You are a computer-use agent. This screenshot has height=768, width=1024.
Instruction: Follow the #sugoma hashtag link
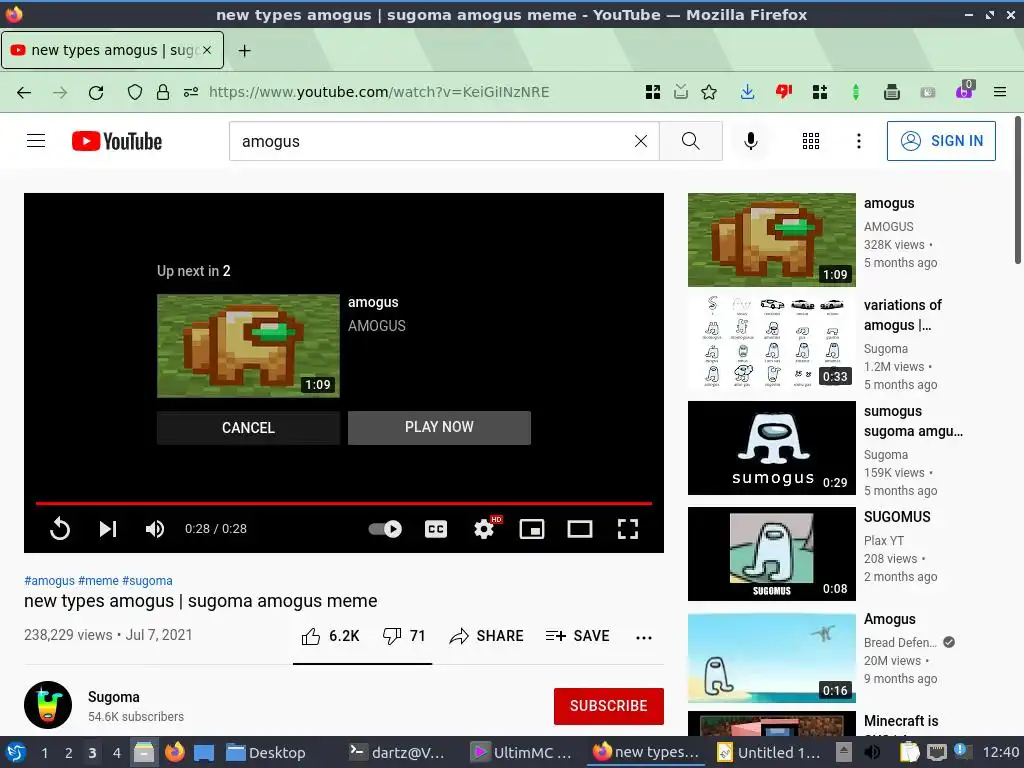pyautogui.click(x=148, y=581)
